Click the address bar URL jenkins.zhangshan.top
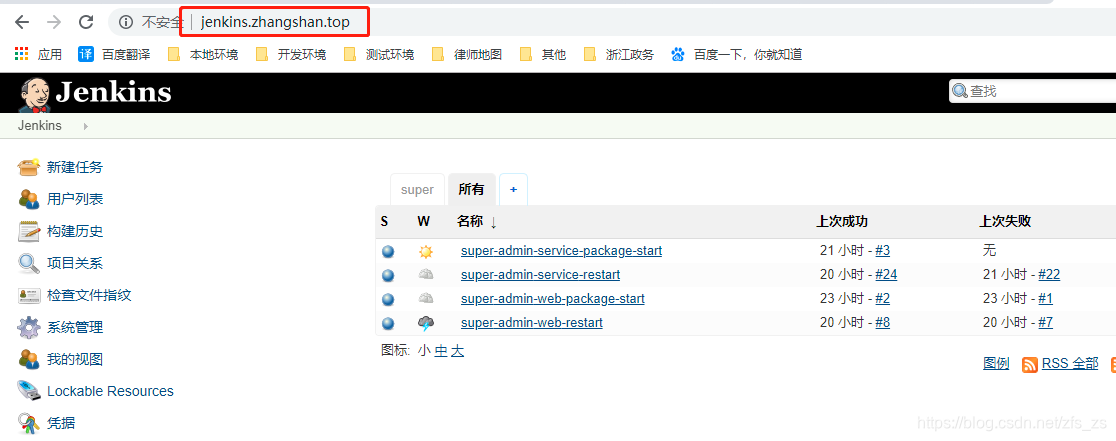This screenshot has width=1116, height=441. (275, 22)
